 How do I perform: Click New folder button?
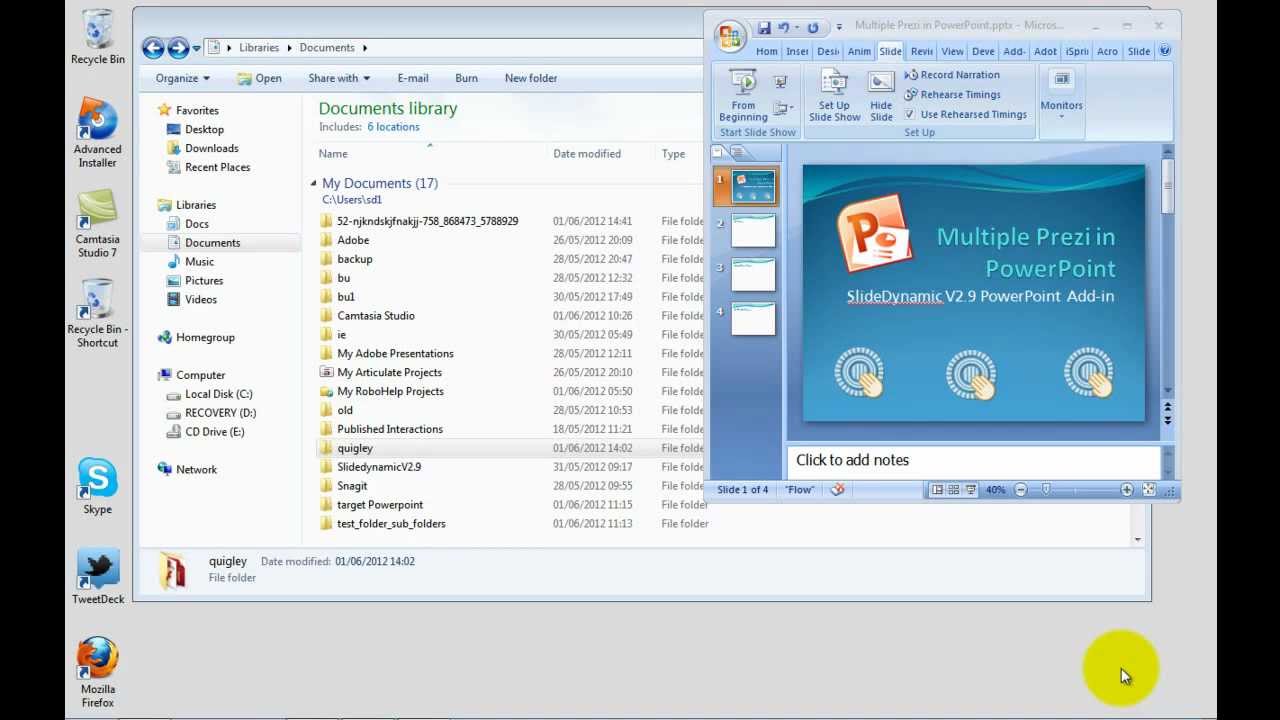[531, 78]
